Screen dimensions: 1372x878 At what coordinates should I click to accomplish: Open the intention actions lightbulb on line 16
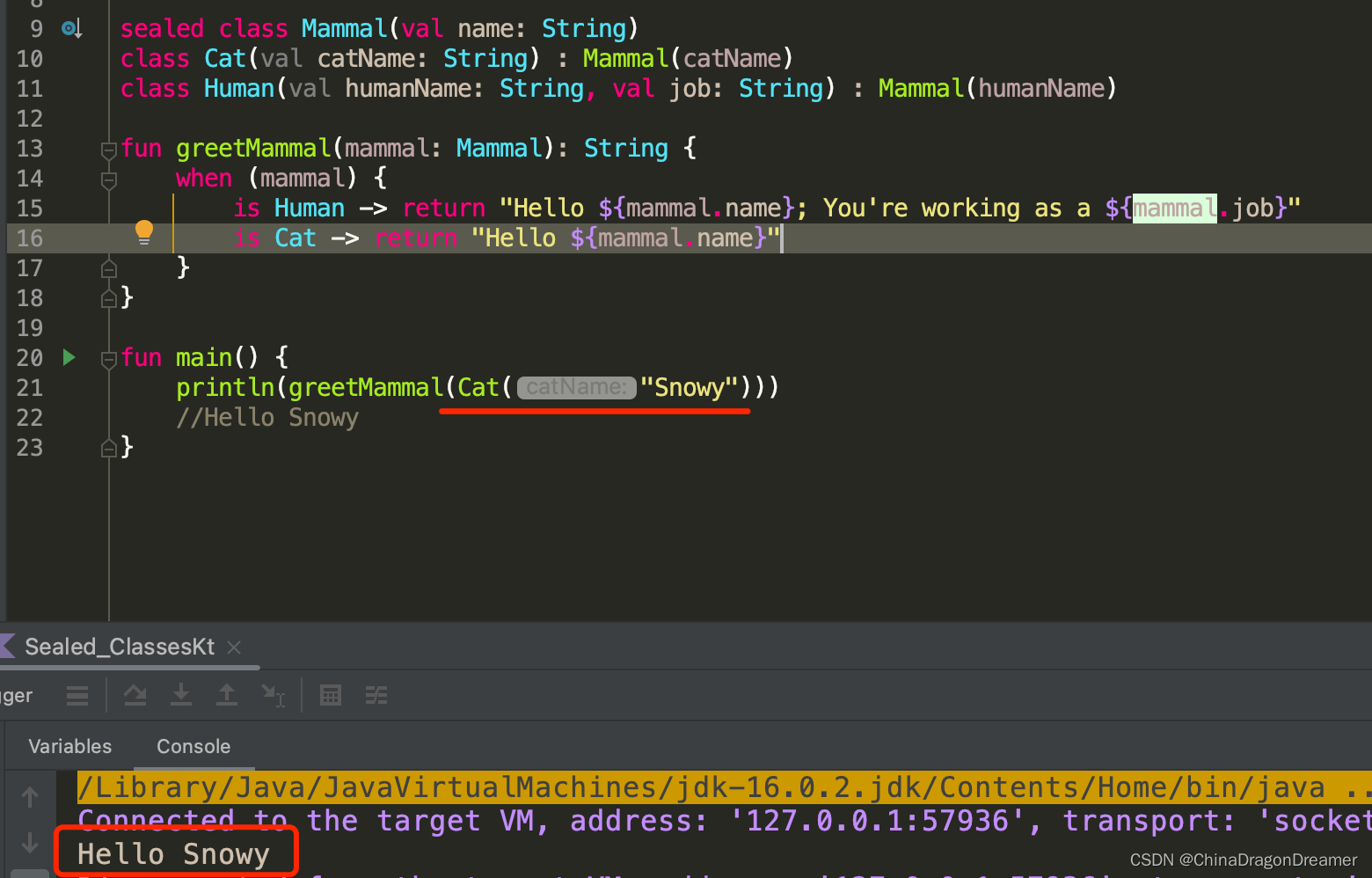tap(143, 232)
